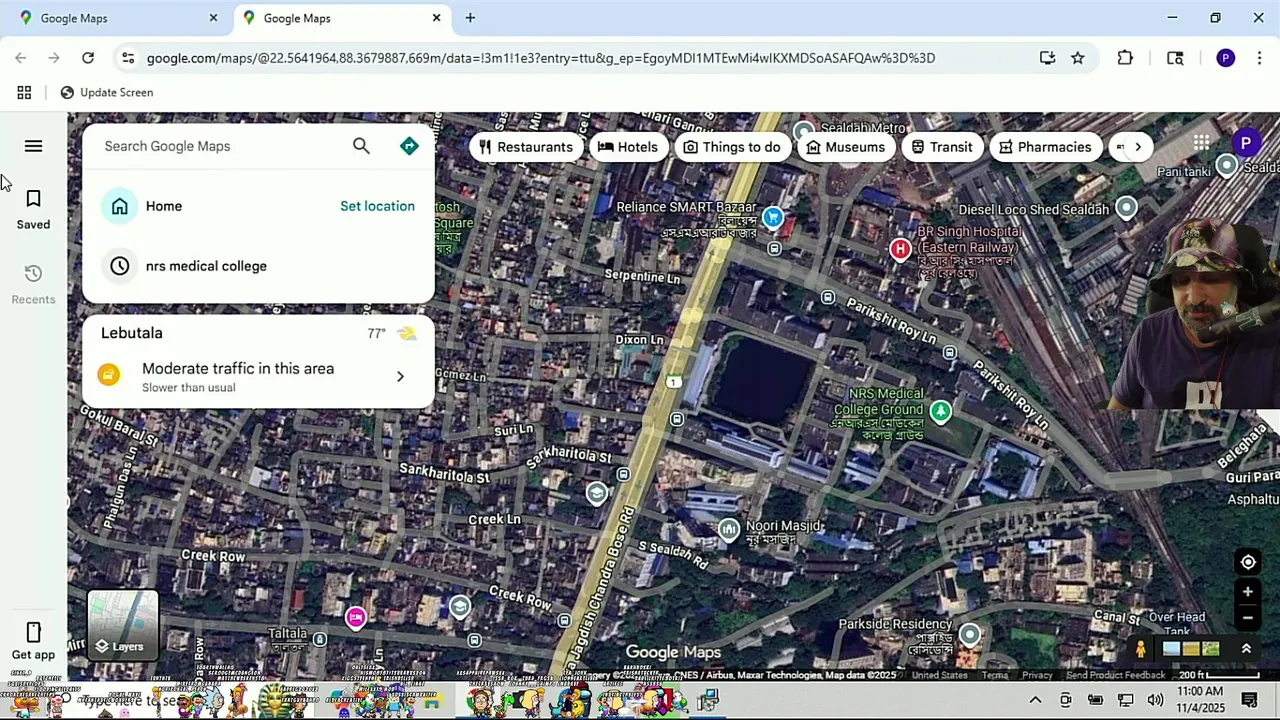The height and width of the screenshot is (720, 1280).
Task: Click Send Product Feedback link
Action: click(x=1116, y=675)
